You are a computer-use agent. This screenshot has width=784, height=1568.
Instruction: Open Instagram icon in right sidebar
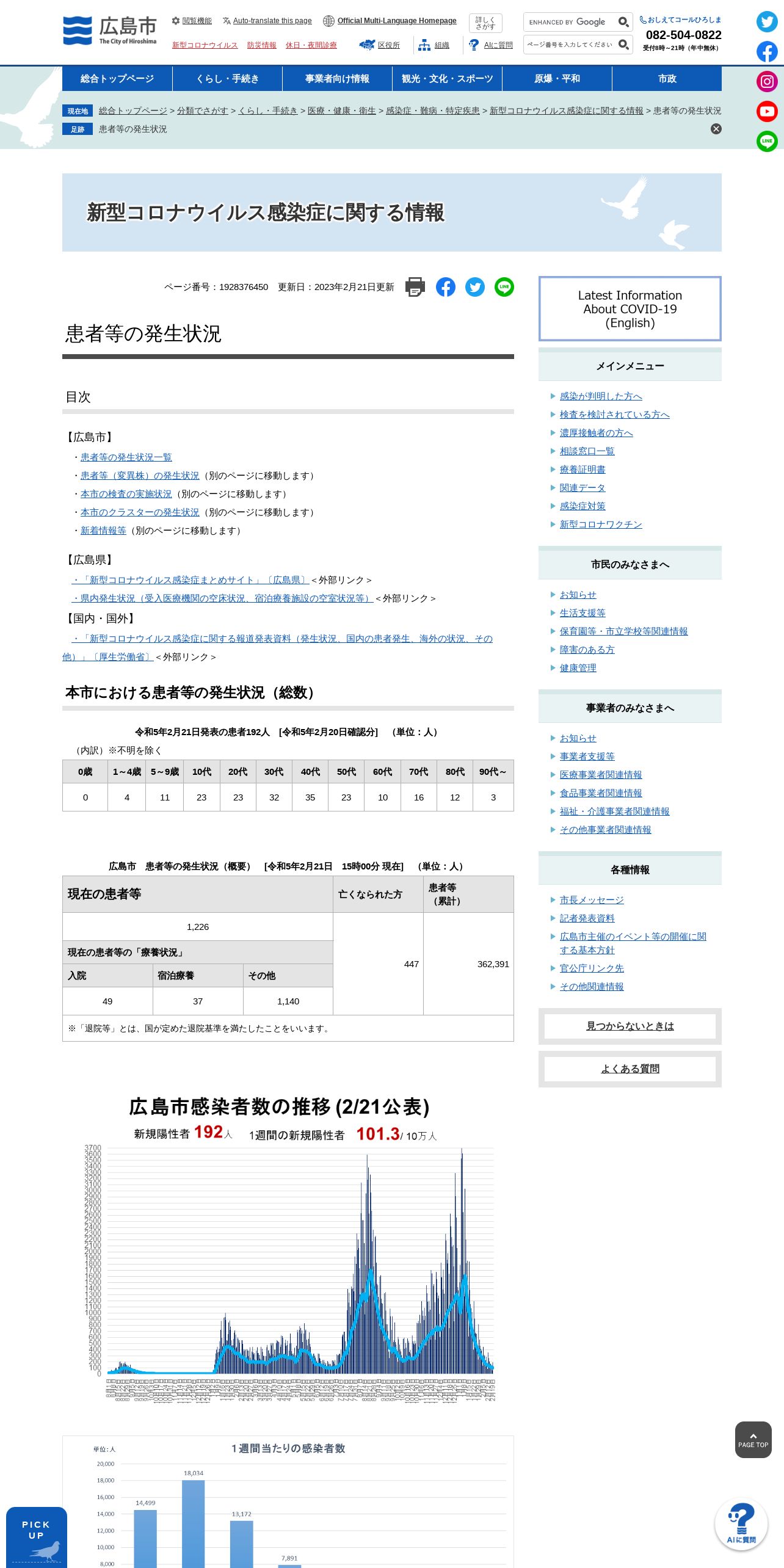click(x=767, y=81)
